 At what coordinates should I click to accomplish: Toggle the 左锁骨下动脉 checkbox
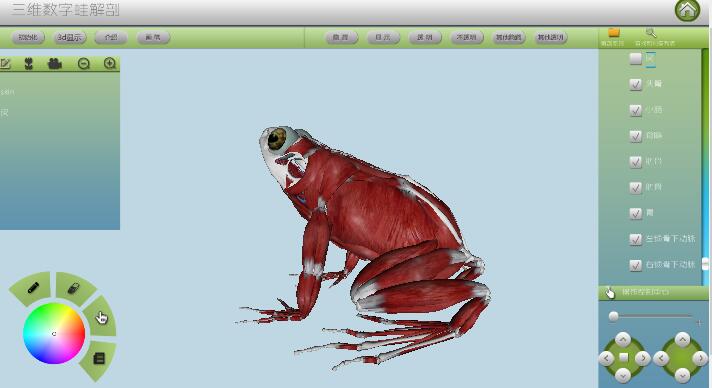(635, 239)
